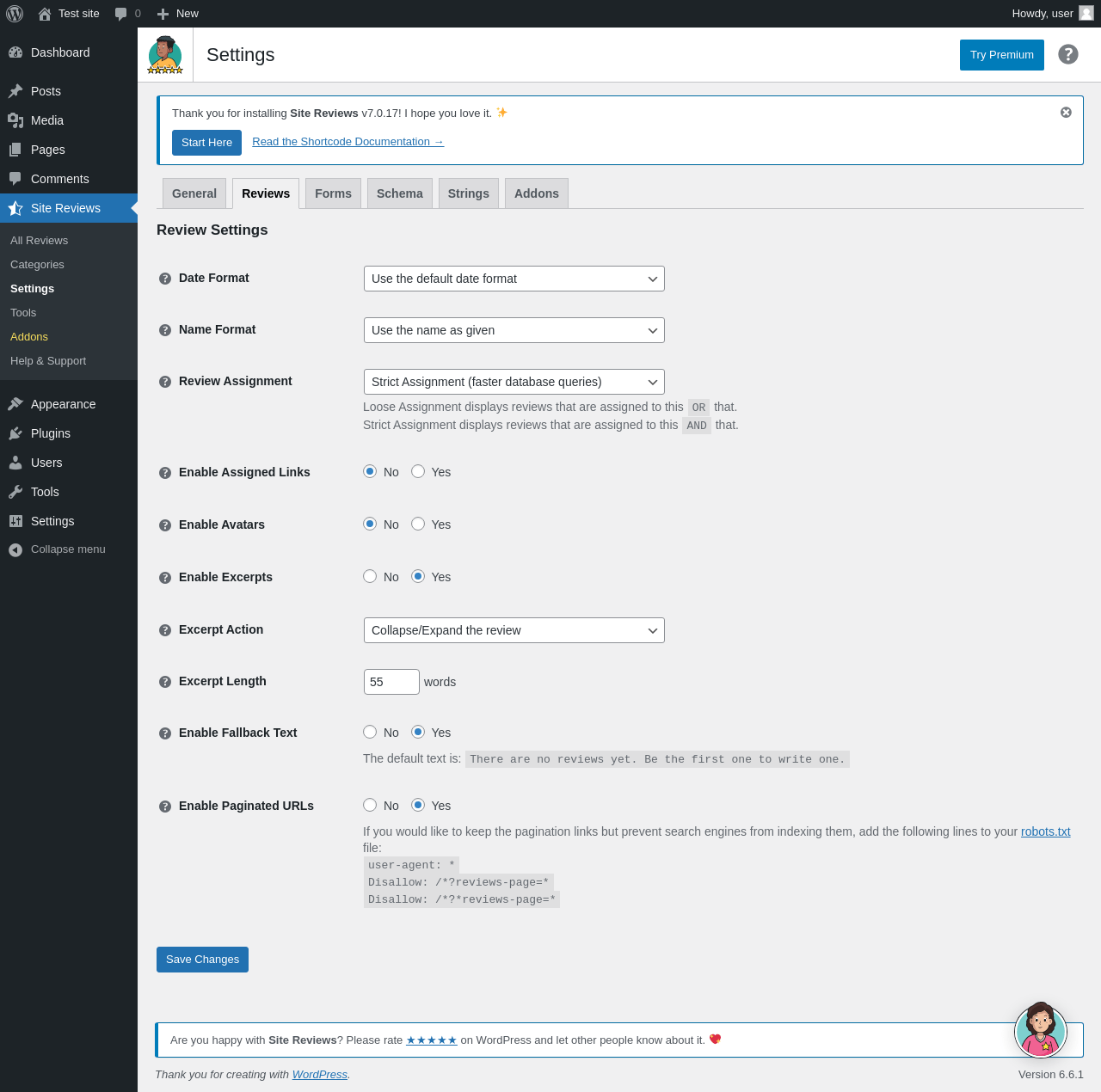
Task: Dismiss the installation notice
Action: 1066,113
